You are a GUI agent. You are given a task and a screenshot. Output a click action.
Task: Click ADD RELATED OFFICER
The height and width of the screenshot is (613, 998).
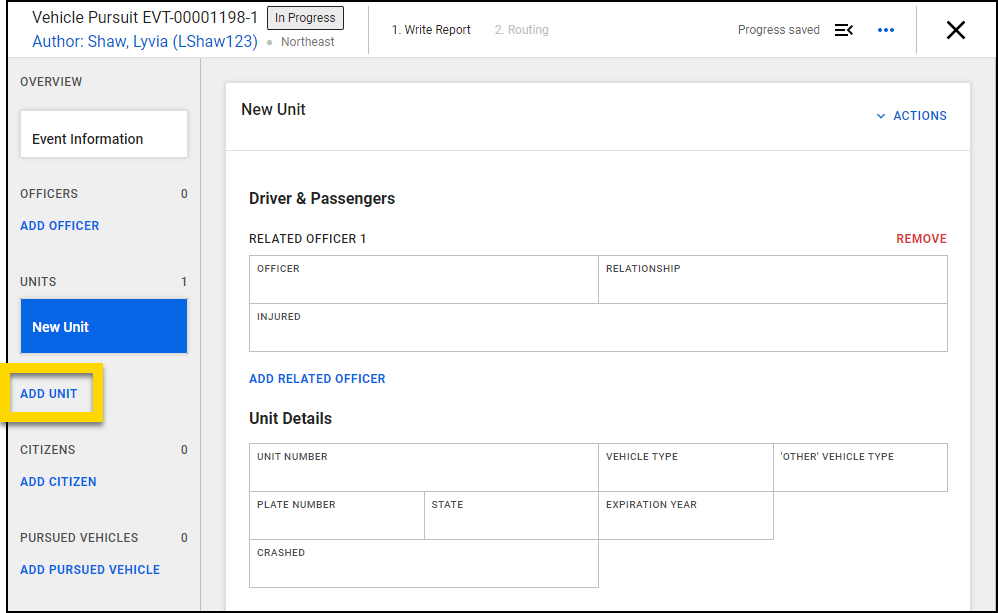317,378
